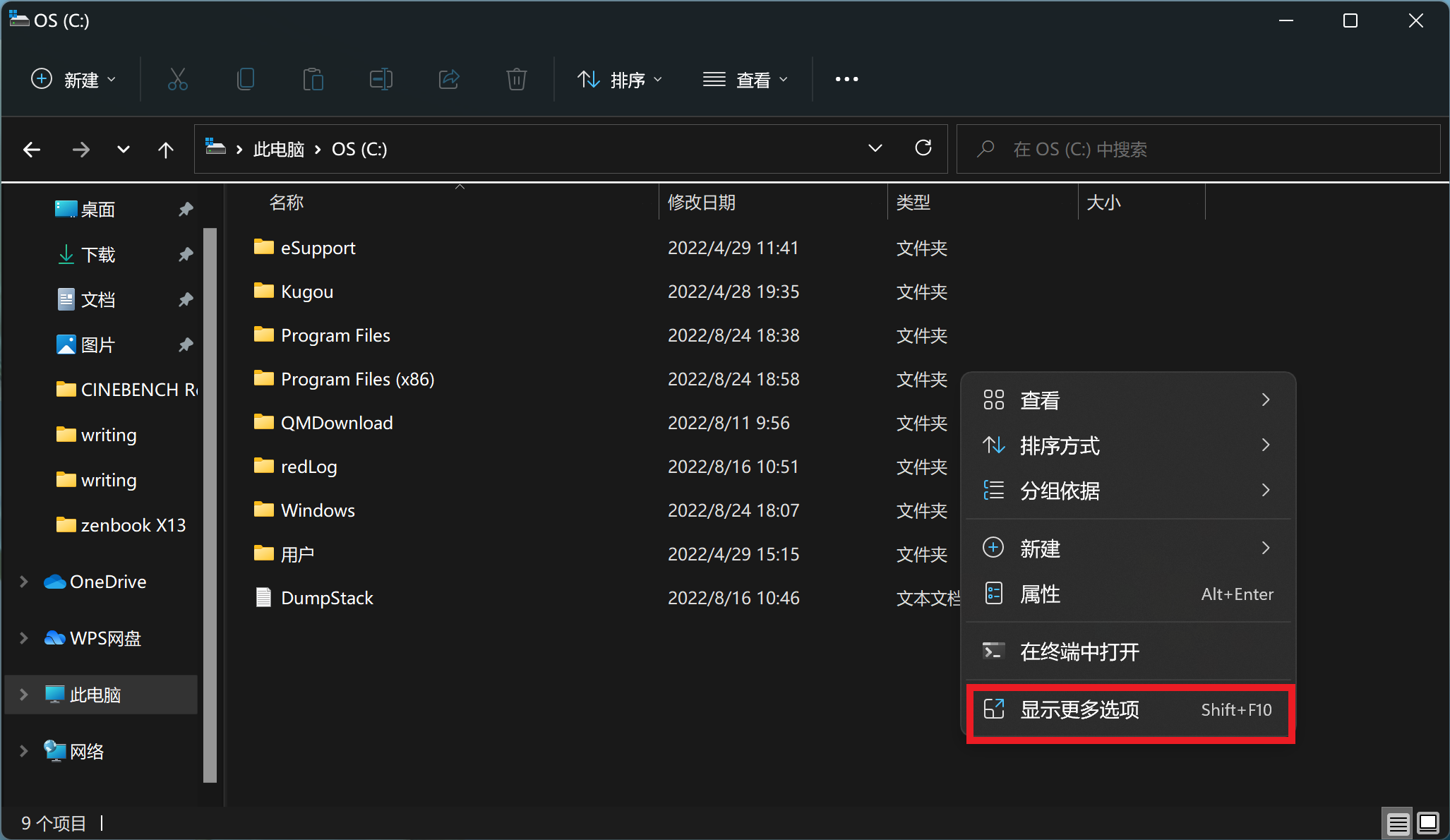Click the Copy icon in toolbar
This screenshot has width=1450, height=840.
244,80
